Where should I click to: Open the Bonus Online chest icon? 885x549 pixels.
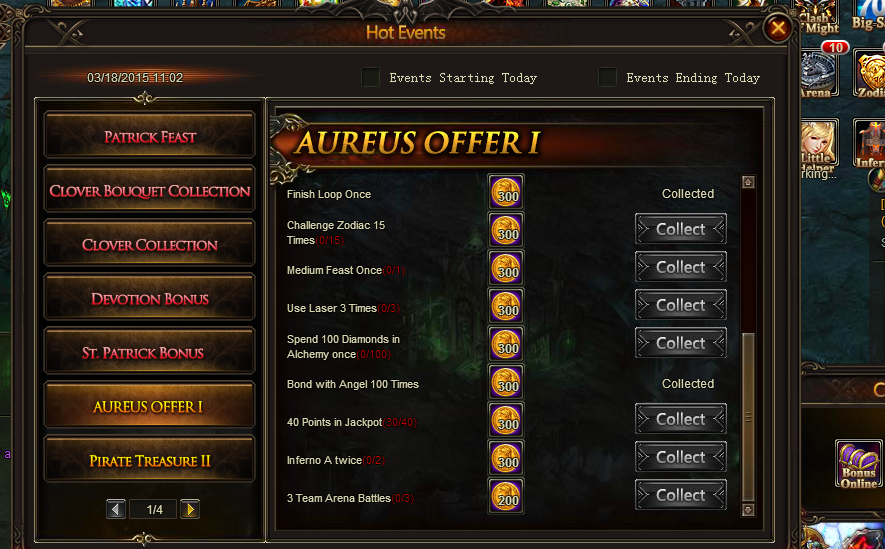pos(858,464)
